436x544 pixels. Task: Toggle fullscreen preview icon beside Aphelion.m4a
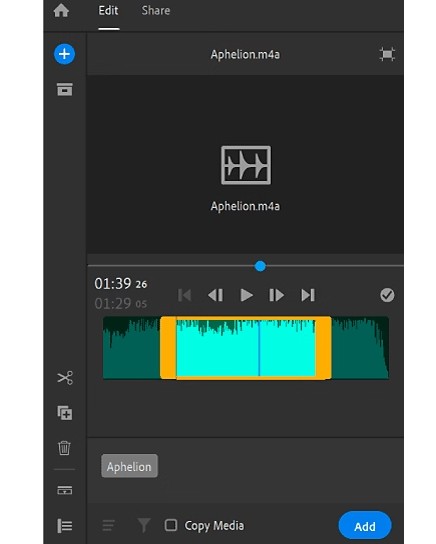(387, 54)
